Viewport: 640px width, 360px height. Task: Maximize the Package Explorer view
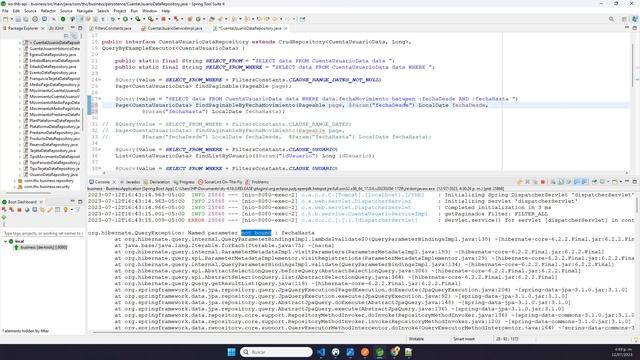click(x=80, y=28)
